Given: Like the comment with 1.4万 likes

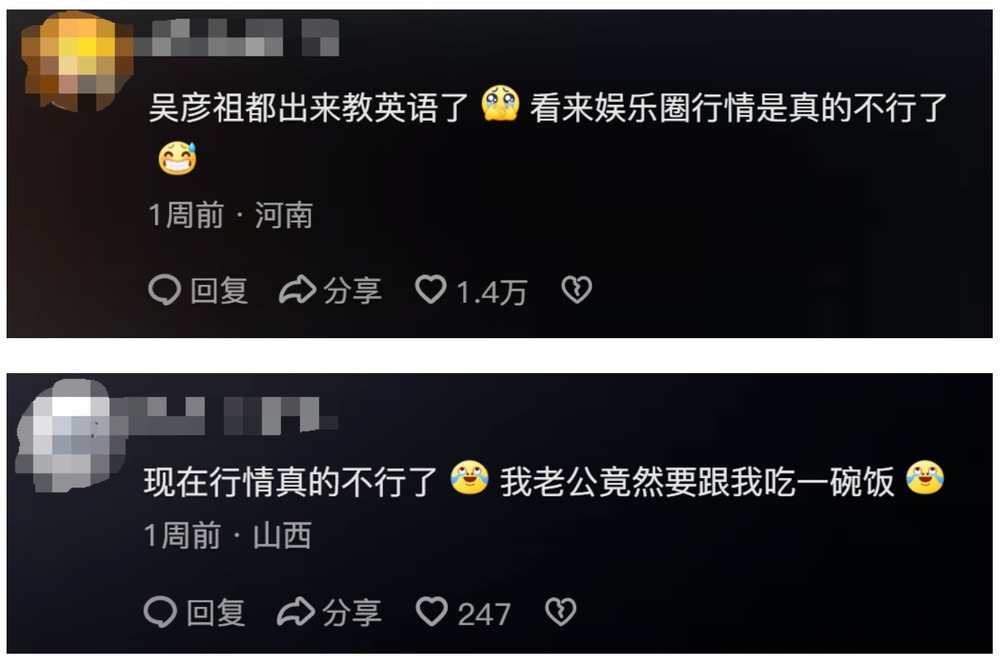Looking at the screenshot, I should (431, 289).
